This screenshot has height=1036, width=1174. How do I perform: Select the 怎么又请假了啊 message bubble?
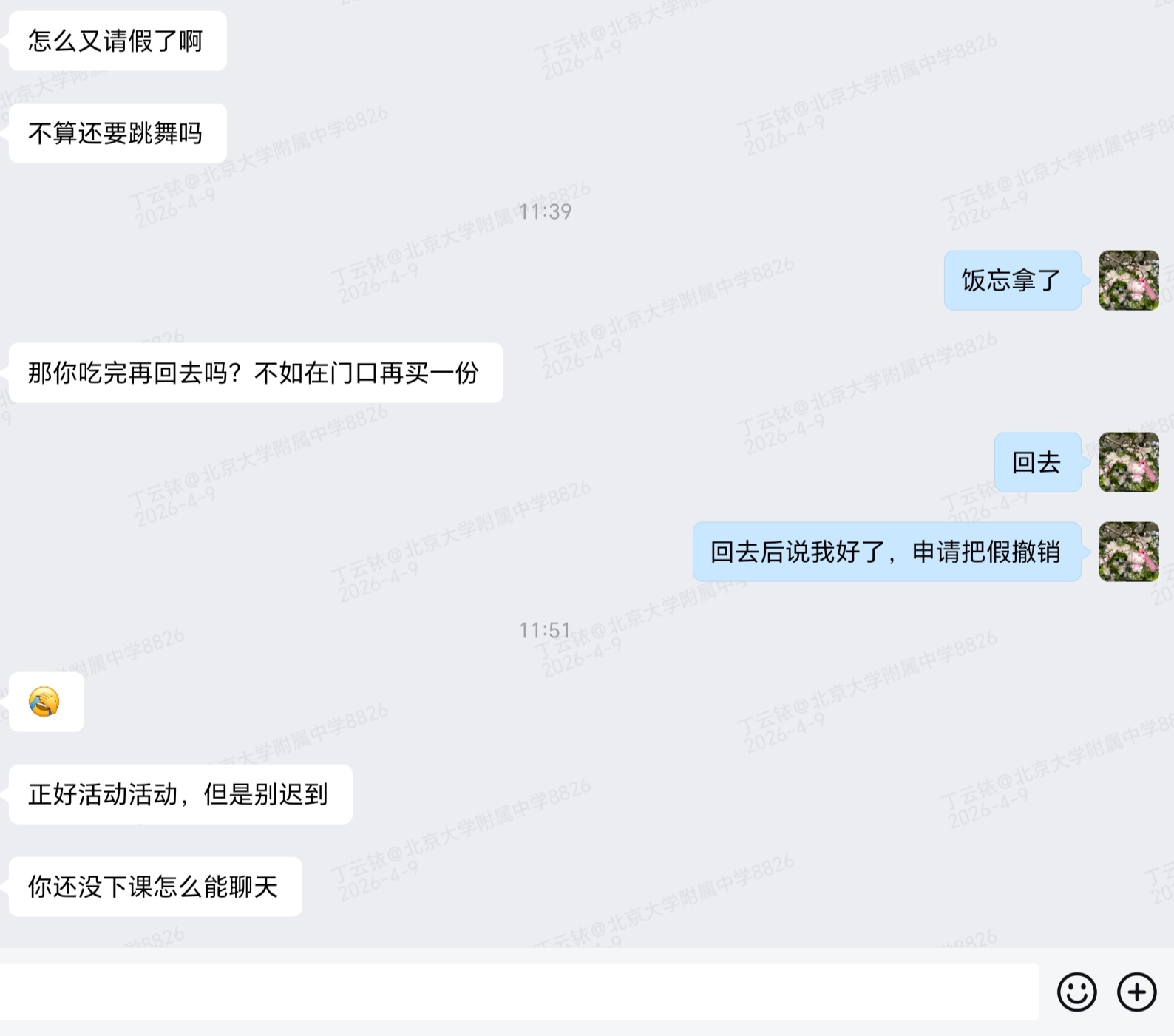(x=118, y=41)
